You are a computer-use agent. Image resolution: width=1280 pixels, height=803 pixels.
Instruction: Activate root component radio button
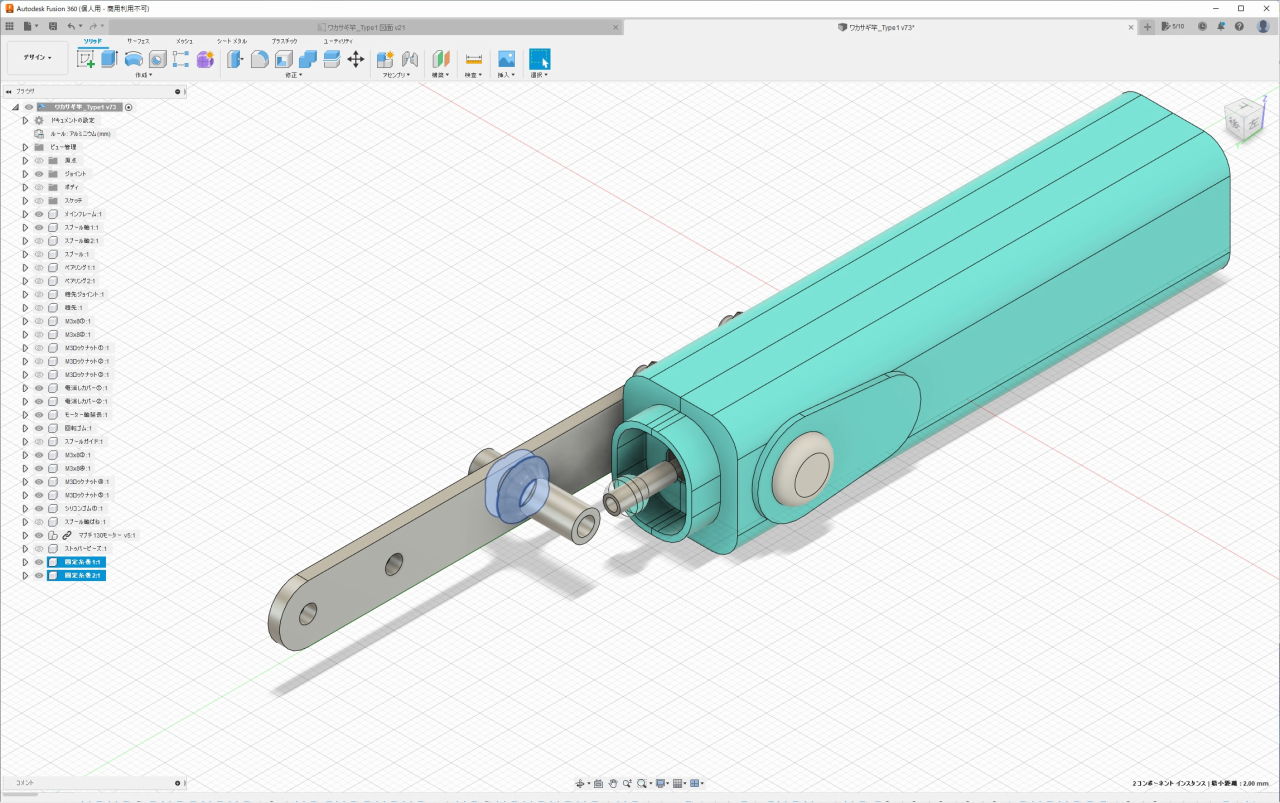coord(129,107)
